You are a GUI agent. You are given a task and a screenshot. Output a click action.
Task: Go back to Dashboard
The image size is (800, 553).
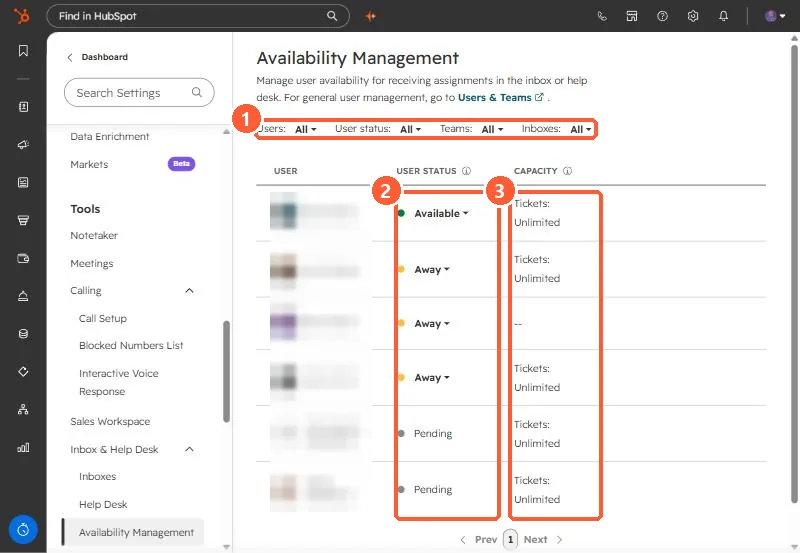point(97,57)
